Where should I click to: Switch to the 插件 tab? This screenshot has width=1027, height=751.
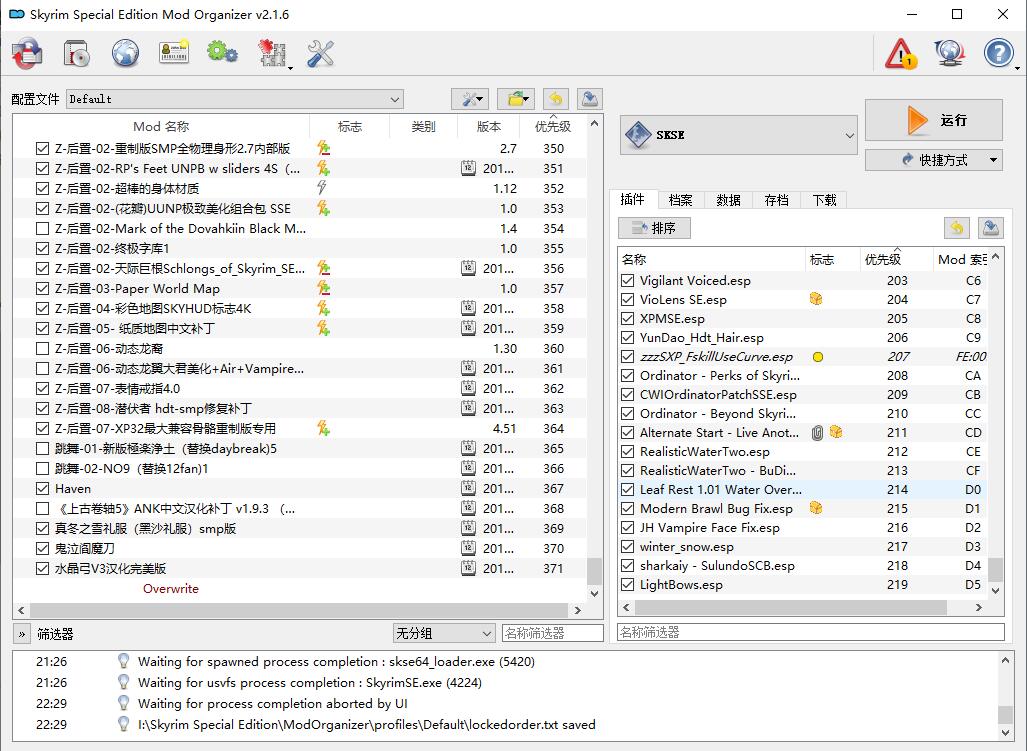633,199
